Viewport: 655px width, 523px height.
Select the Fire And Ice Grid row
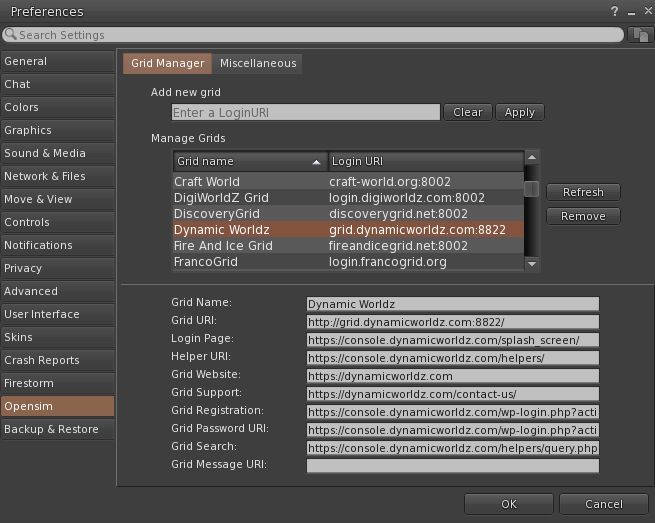point(348,246)
